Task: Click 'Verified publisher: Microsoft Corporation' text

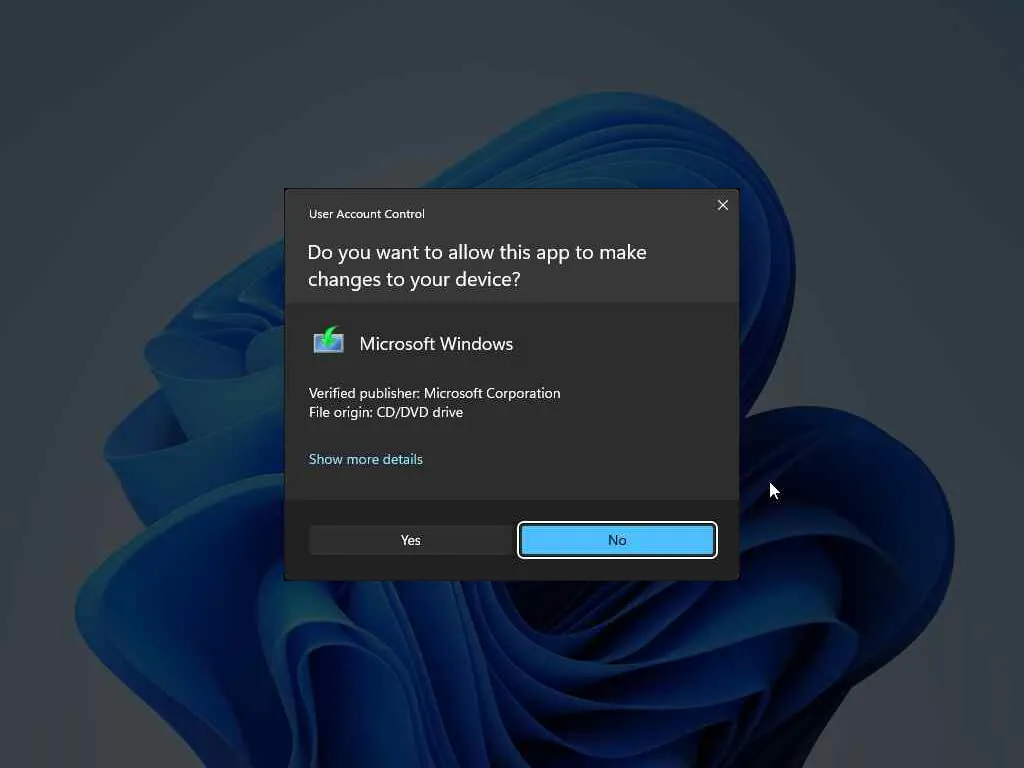Action: pyautogui.click(x=434, y=393)
